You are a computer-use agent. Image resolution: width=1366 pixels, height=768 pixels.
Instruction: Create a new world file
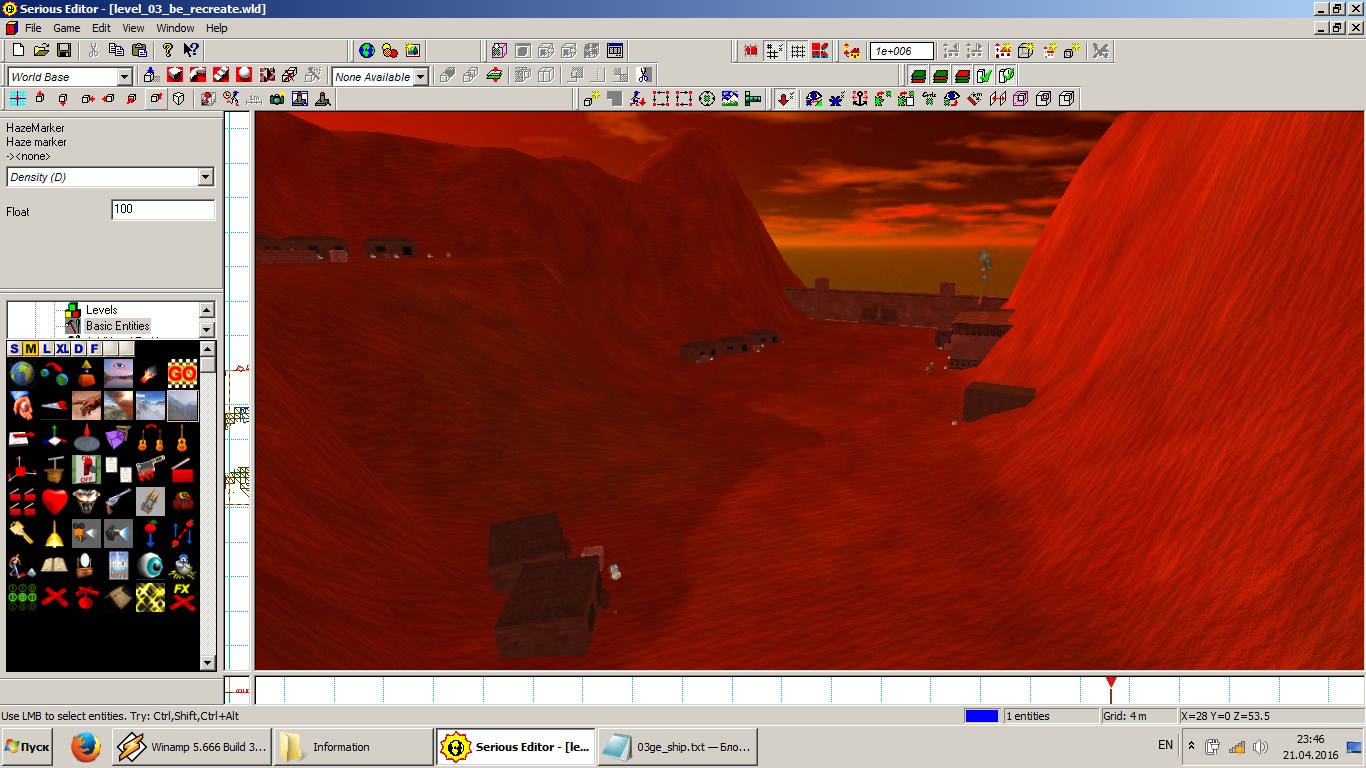click(x=18, y=50)
